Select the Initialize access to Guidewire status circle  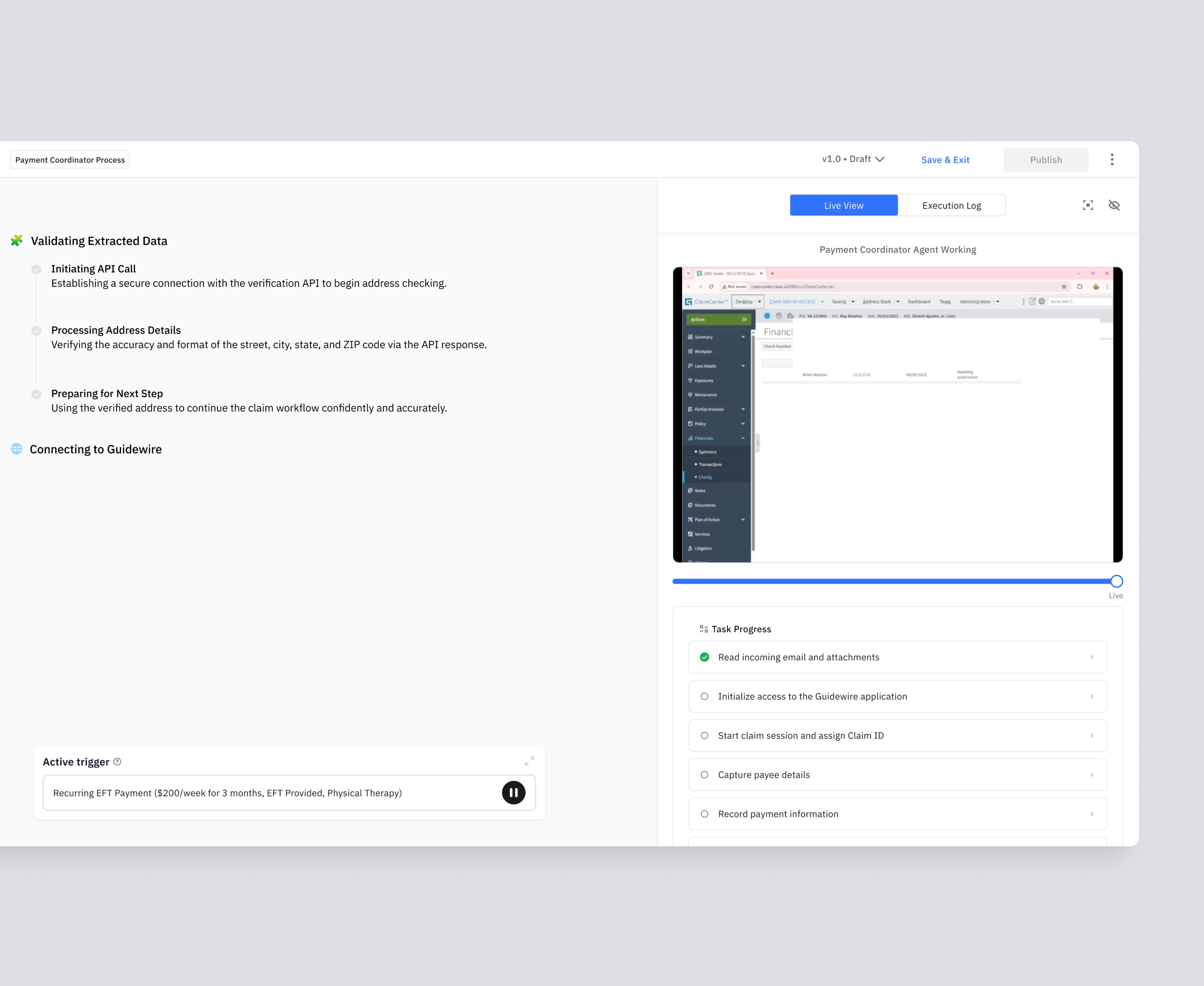704,696
